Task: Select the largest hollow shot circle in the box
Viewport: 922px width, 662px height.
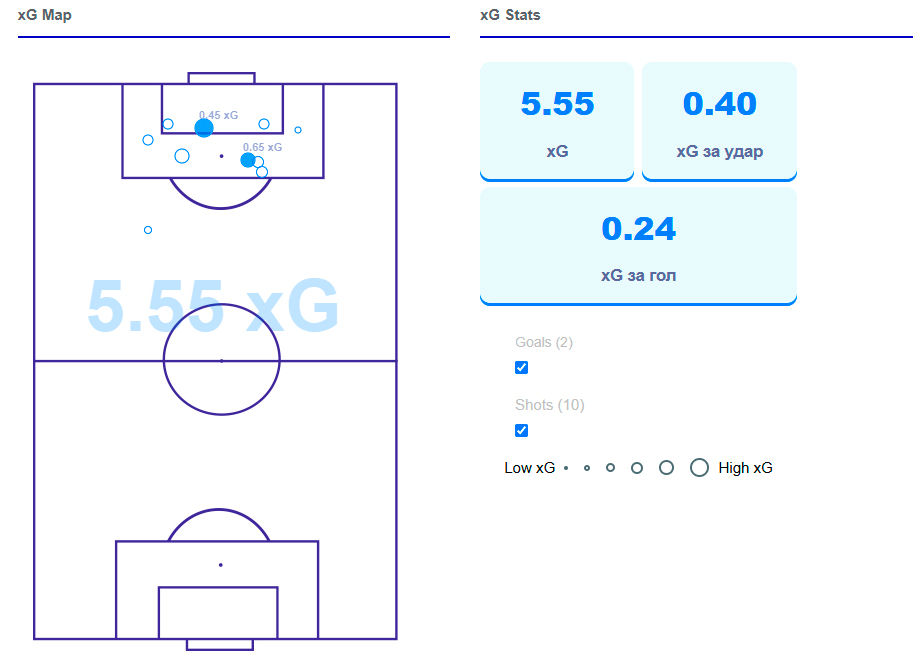Action: (182, 156)
